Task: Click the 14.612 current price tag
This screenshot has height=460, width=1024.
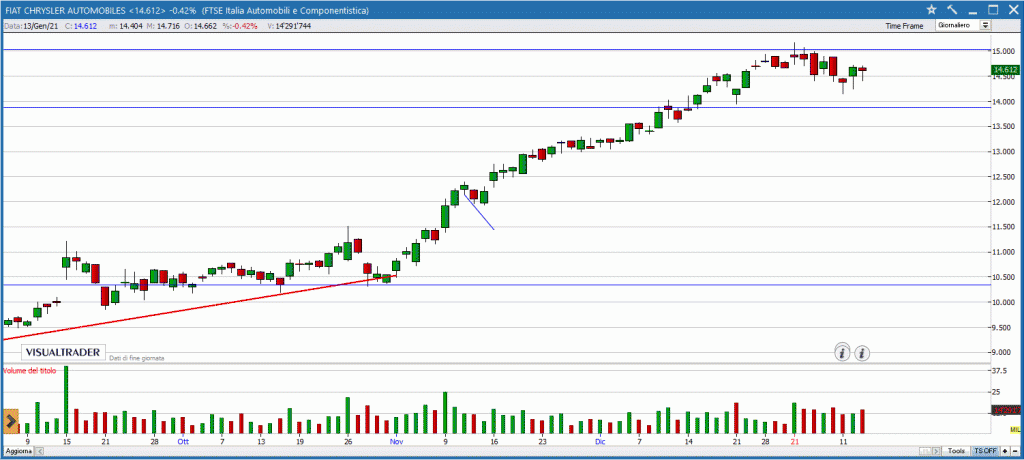Action: tap(1006, 69)
